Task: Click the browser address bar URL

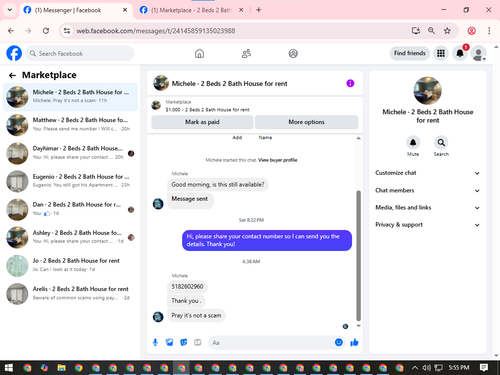Action: pyautogui.click(x=156, y=31)
